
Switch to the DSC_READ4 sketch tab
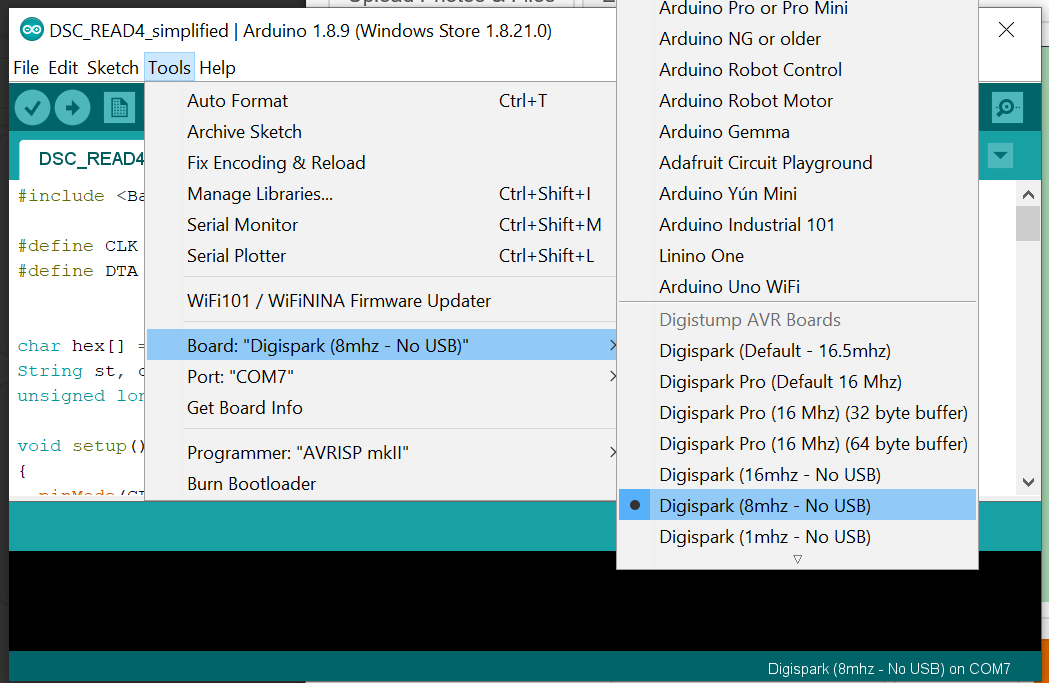[x=83, y=159]
